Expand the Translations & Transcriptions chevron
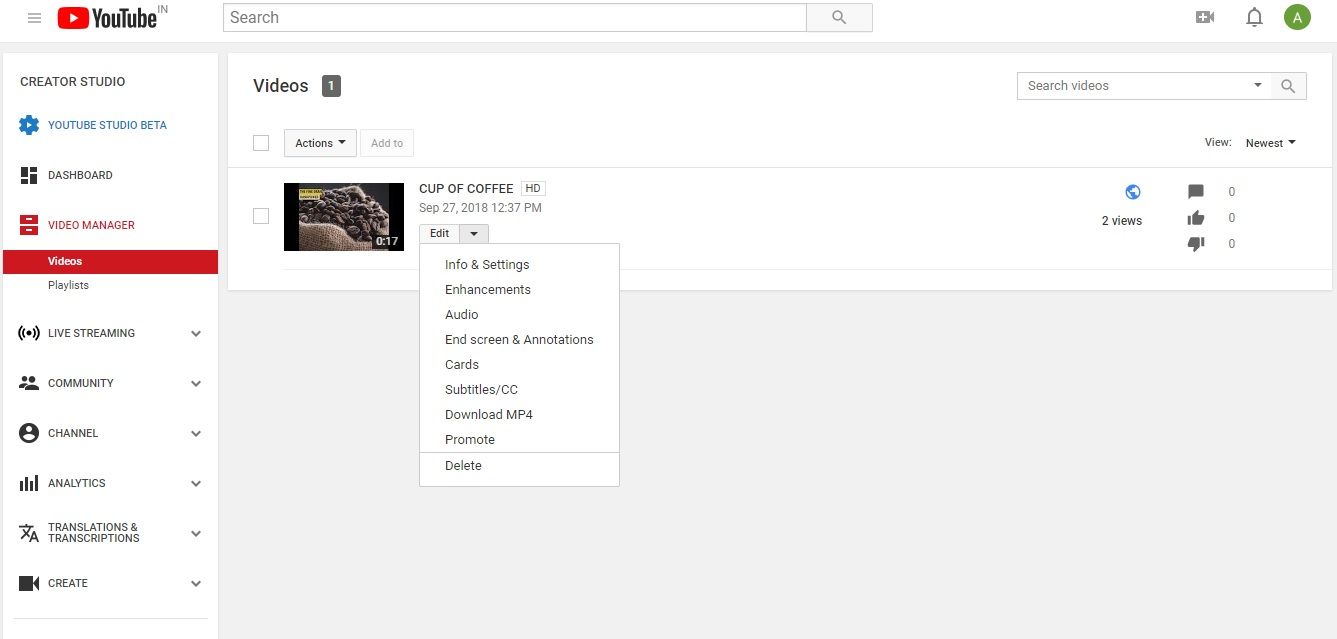 [x=196, y=534]
